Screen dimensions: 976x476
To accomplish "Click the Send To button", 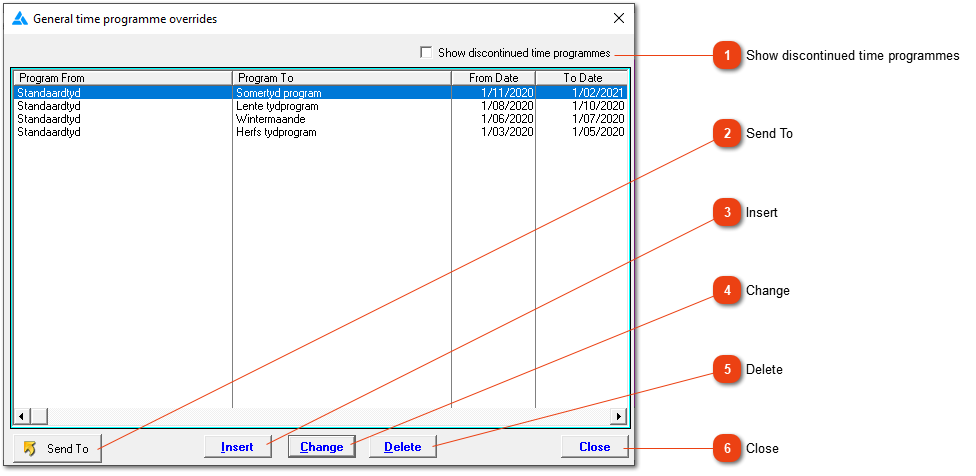I will pyautogui.click(x=57, y=449).
